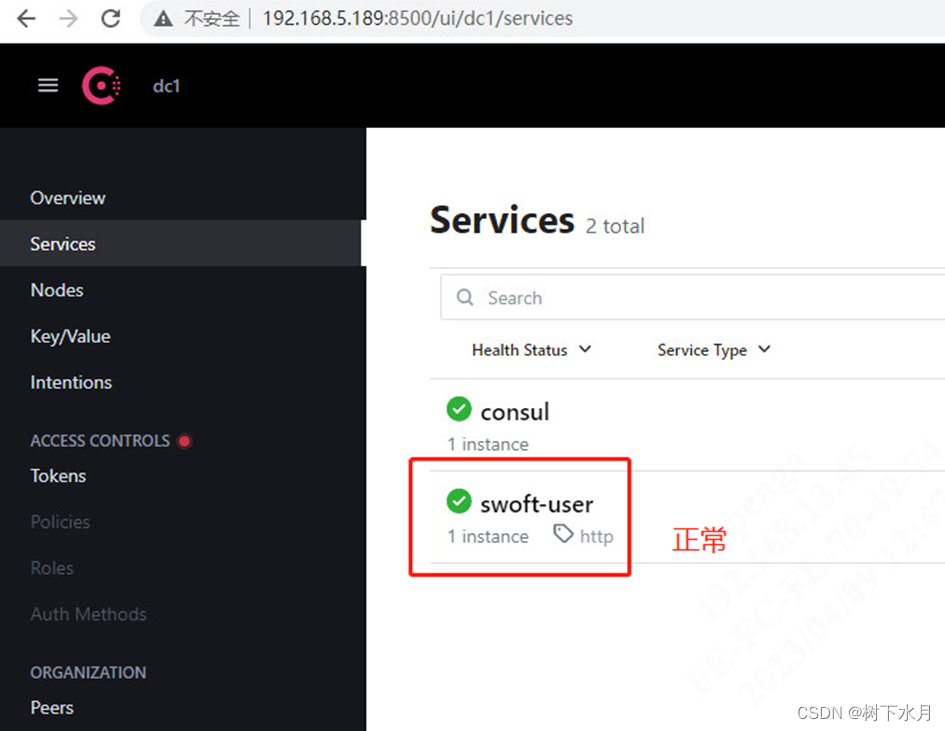This screenshot has width=945, height=731.
Task: Click '1 instance' under consul
Action: (488, 445)
